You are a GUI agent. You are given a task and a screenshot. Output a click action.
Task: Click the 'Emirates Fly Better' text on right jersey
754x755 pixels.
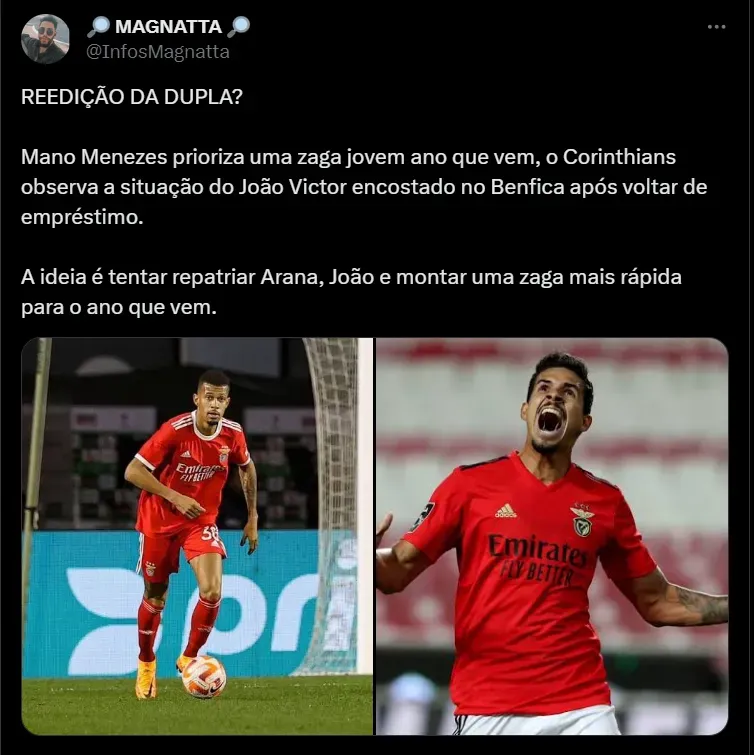(x=537, y=561)
